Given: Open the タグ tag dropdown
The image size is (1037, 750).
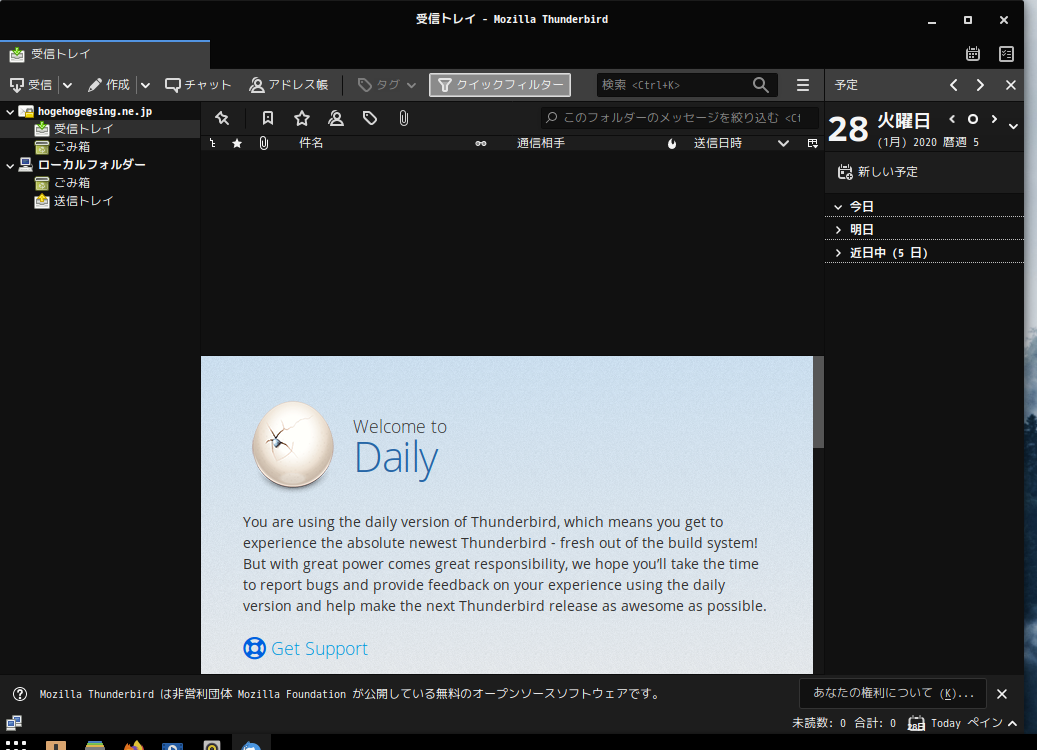Looking at the screenshot, I should tap(387, 85).
